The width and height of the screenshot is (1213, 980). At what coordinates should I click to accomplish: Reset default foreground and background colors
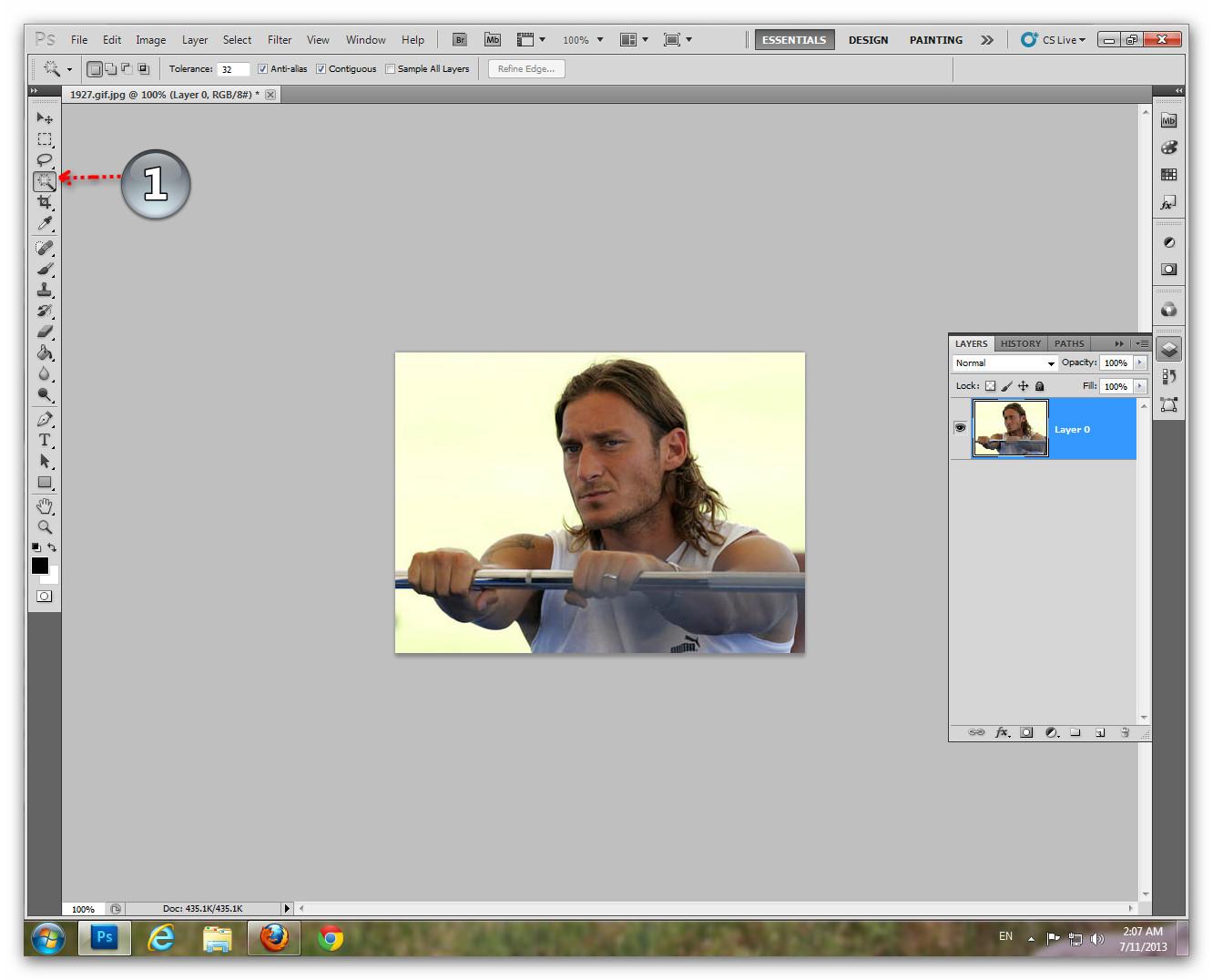(x=36, y=547)
